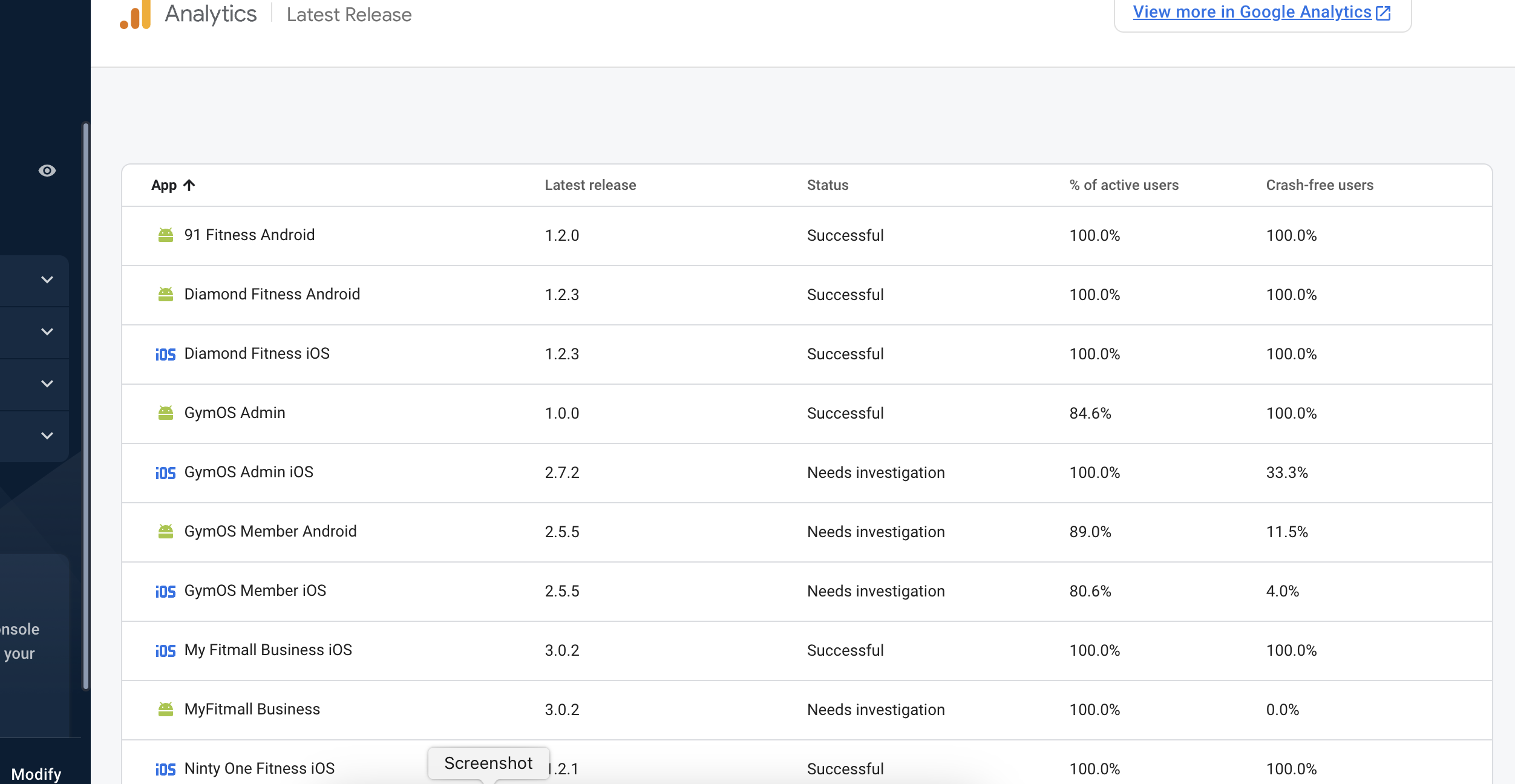The width and height of the screenshot is (1515, 784).
Task: Click the Modify button
Action: (38, 774)
